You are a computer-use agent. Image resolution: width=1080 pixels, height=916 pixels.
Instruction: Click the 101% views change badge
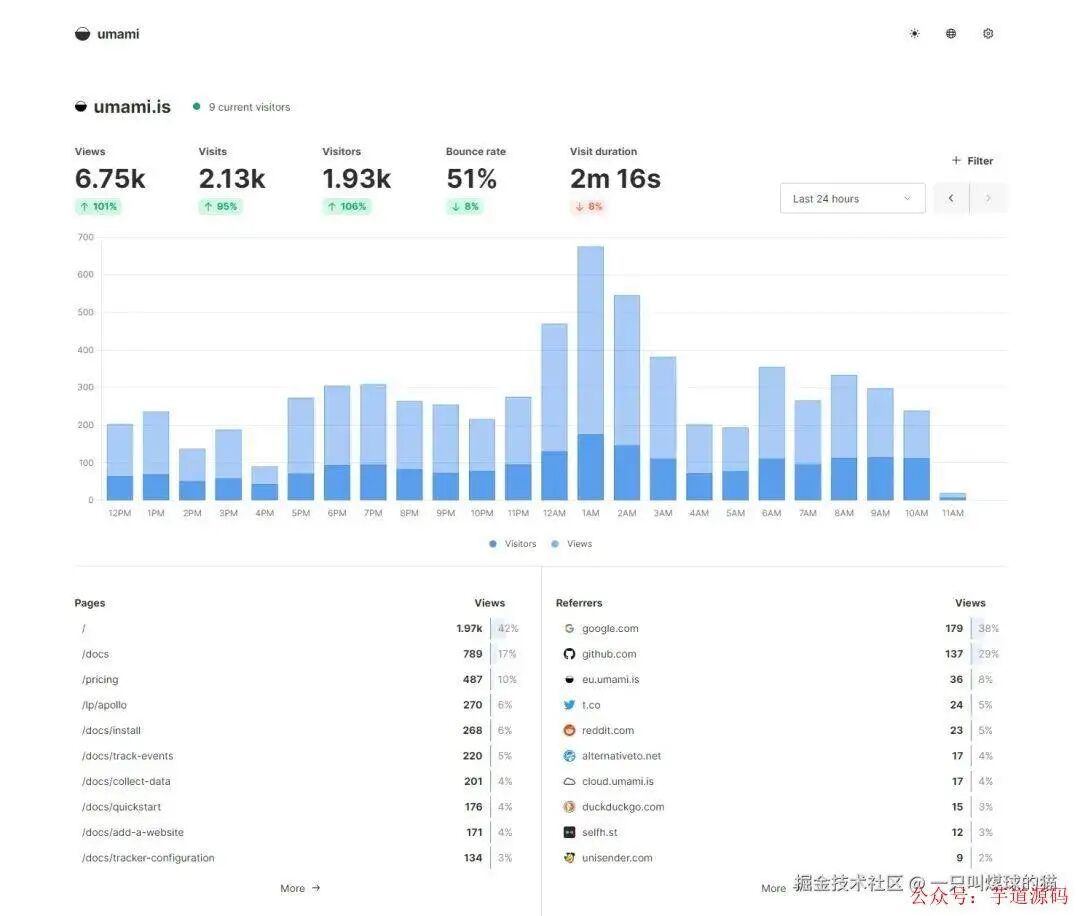pyautogui.click(x=98, y=207)
